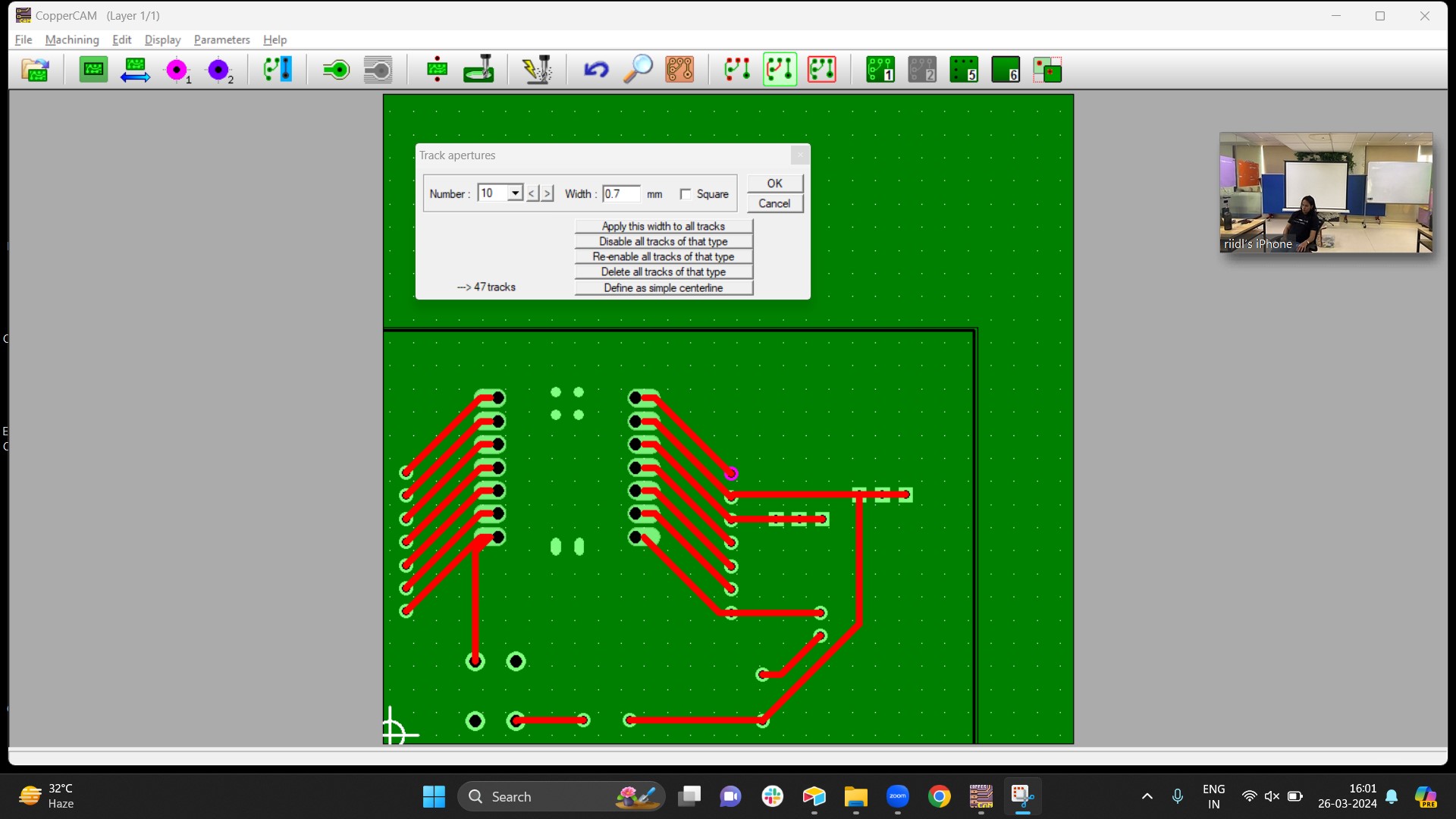Show hidden system tray icons chevron
Screen dimensions: 1456x819
click(1147, 796)
